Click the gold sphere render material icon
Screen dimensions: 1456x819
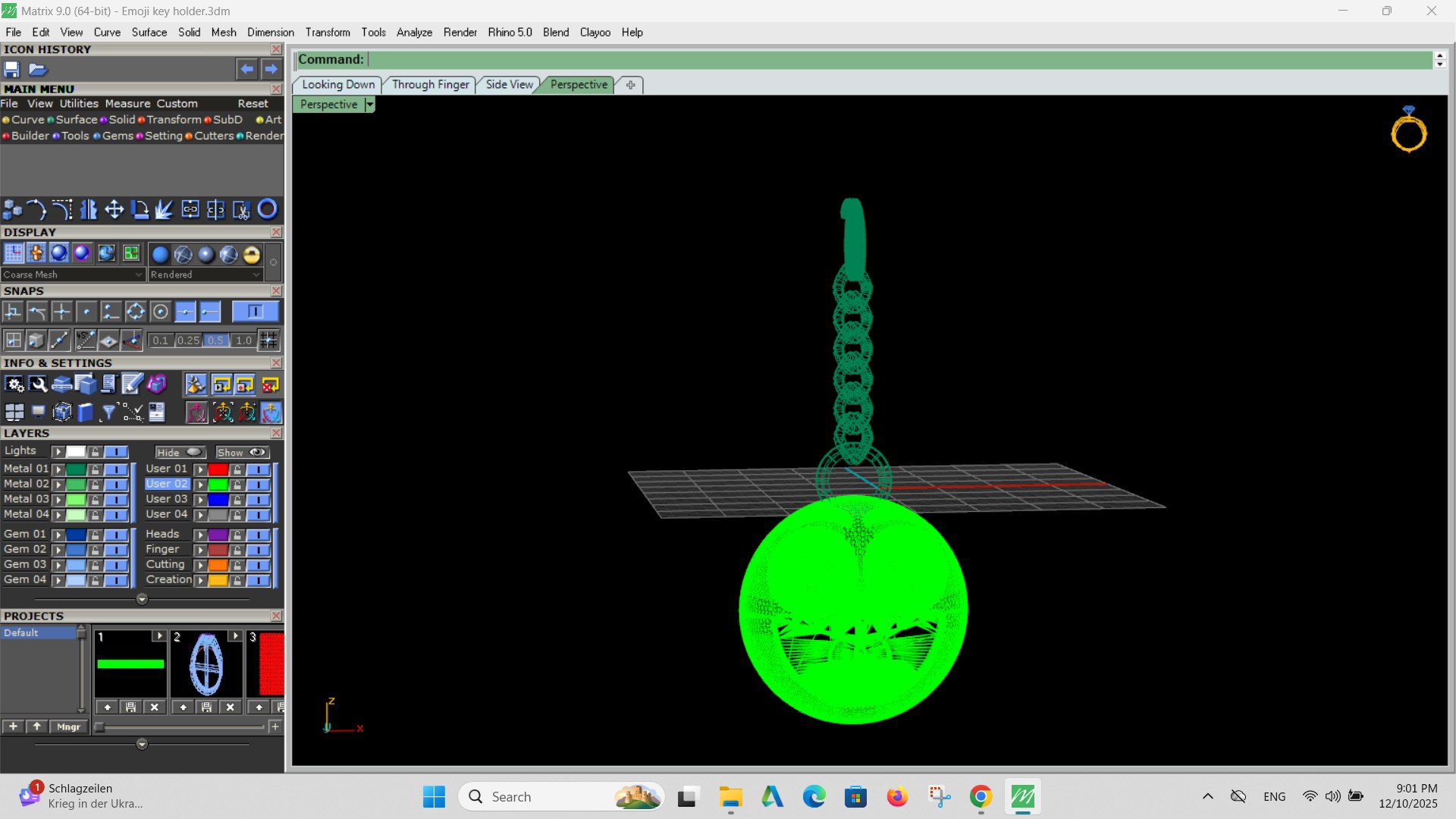pyautogui.click(x=252, y=254)
